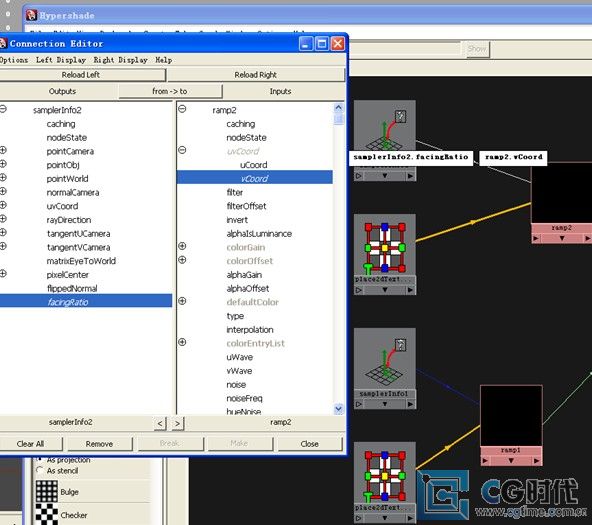Click down arrow on ramp2 node
The width and height of the screenshot is (592, 525).
pyautogui.click(x=562, y=238)
